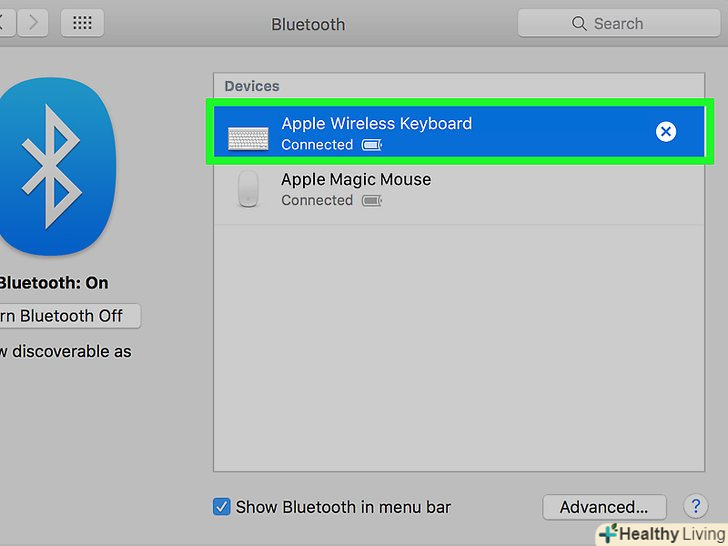Click the Bluetooth window title

[308, 24]
